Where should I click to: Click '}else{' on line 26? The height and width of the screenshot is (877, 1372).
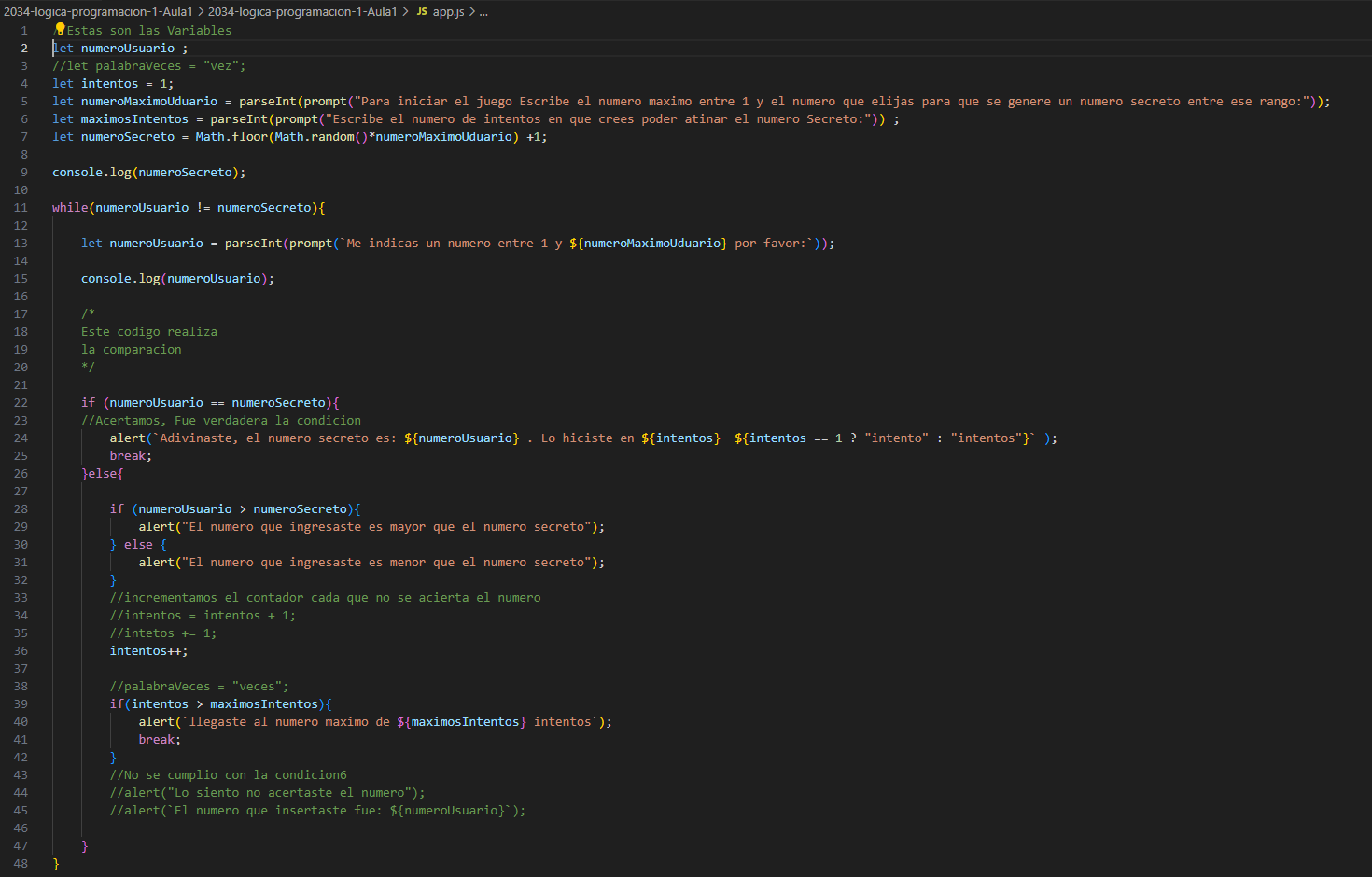[x=103, y=473]
